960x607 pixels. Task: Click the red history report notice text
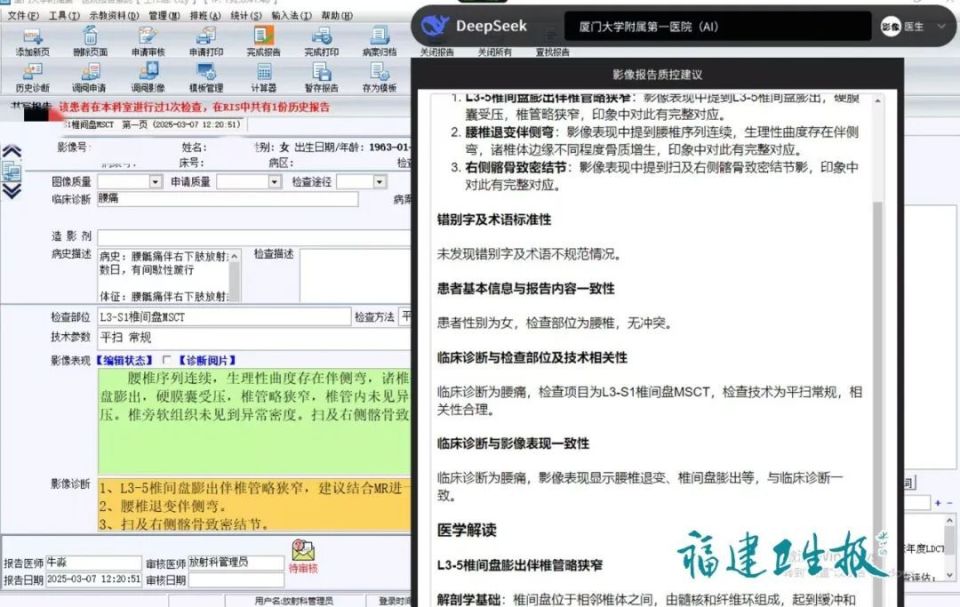point(194,107)
